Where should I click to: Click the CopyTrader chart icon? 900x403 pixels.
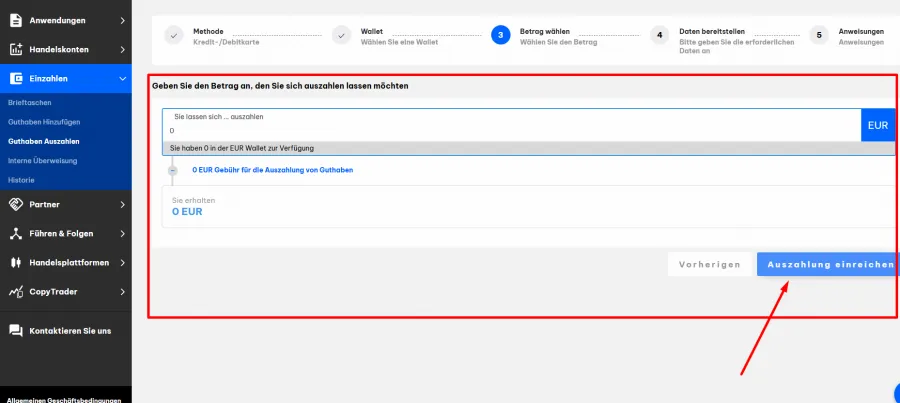tap(16, 292)
